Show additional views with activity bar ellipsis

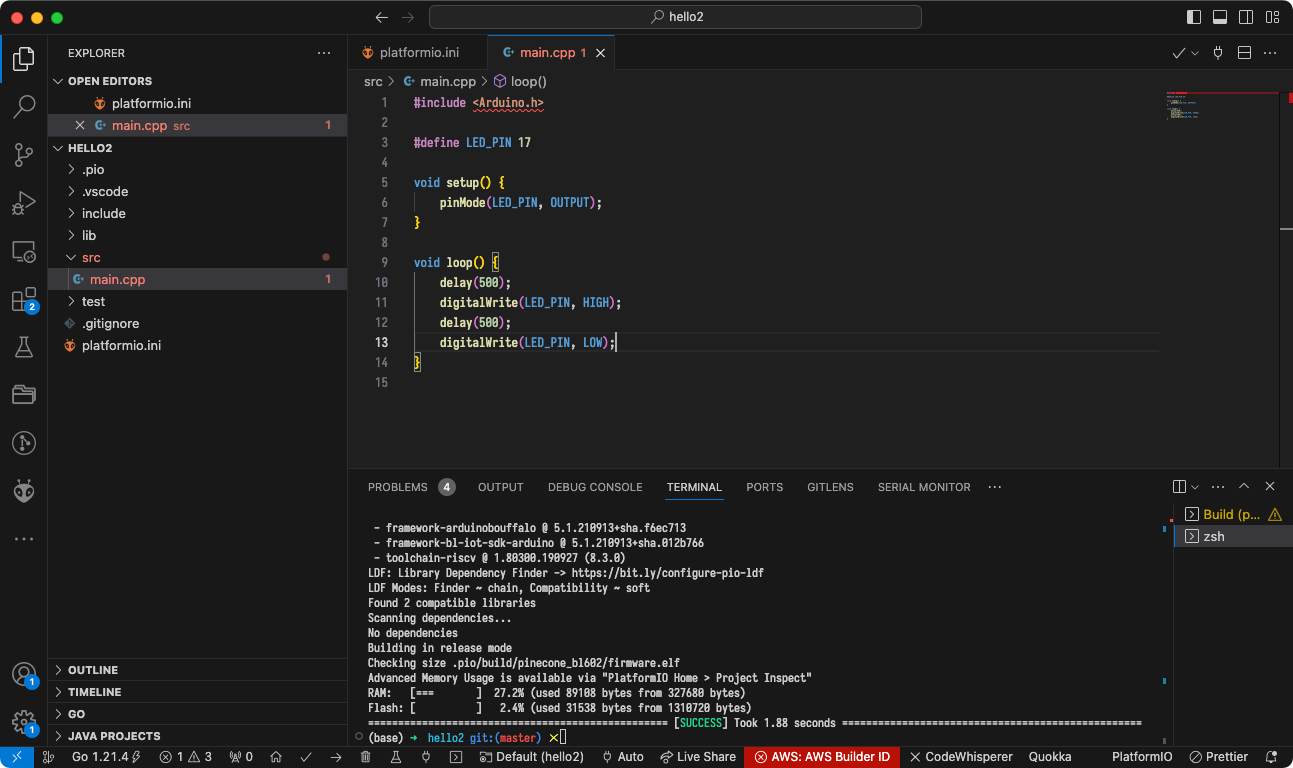coord(24,539)
